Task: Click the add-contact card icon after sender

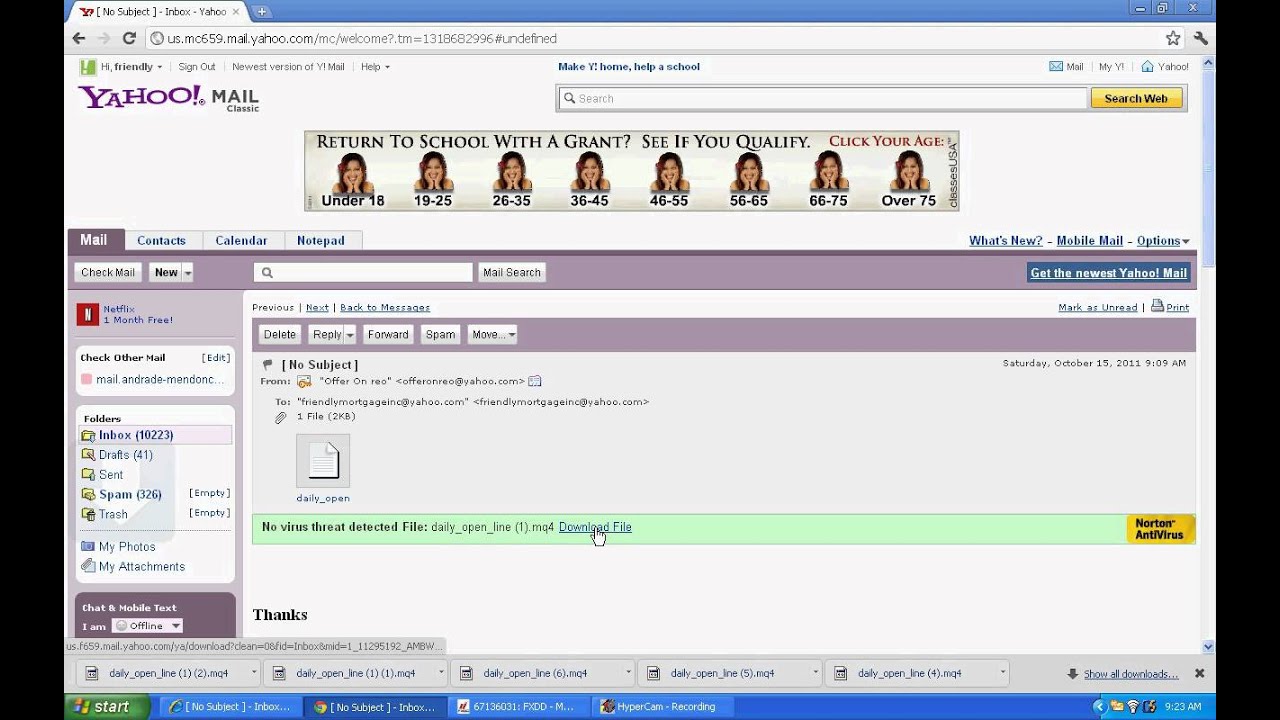Action: pyautogui.click(x=535, y=381)
